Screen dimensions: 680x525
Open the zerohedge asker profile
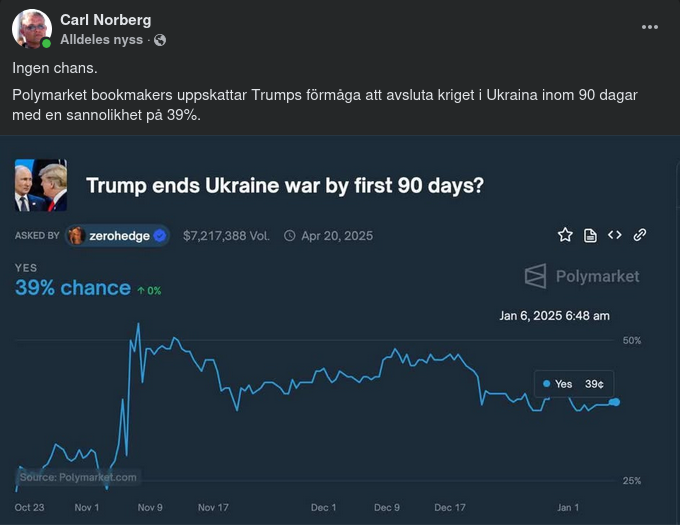[x=118, y=236]
